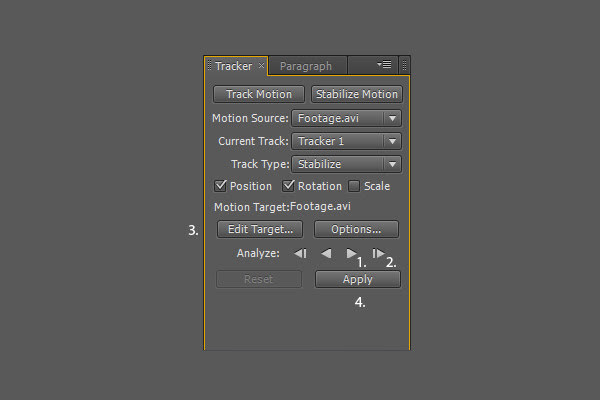Switch to the Paragraph tab
Viewport: 600px width, 400px height.
click(306, 66)
